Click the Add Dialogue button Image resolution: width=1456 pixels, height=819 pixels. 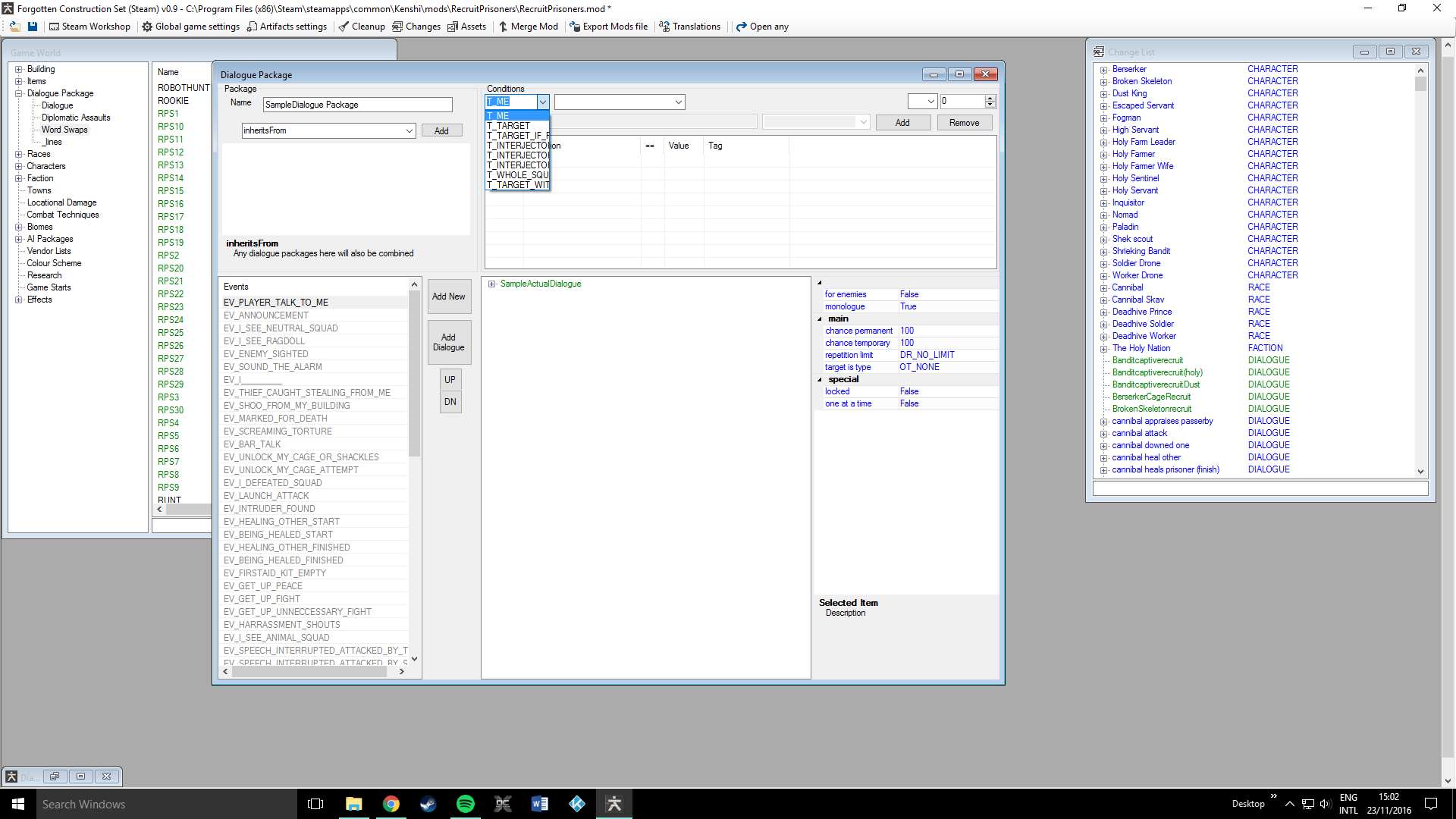click(x=449, y=342)
